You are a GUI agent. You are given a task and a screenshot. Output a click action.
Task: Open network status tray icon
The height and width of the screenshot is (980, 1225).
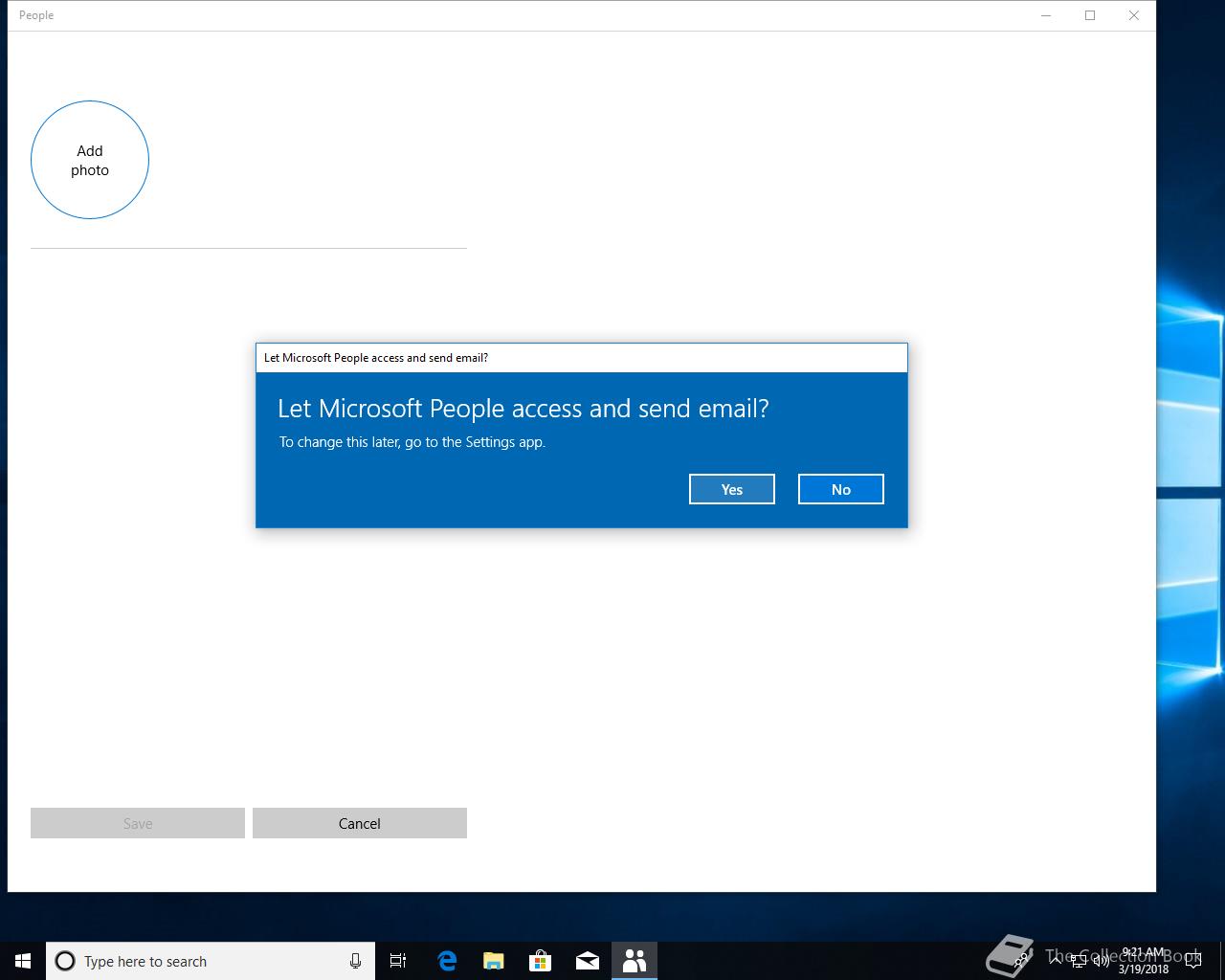point(1079,961)
